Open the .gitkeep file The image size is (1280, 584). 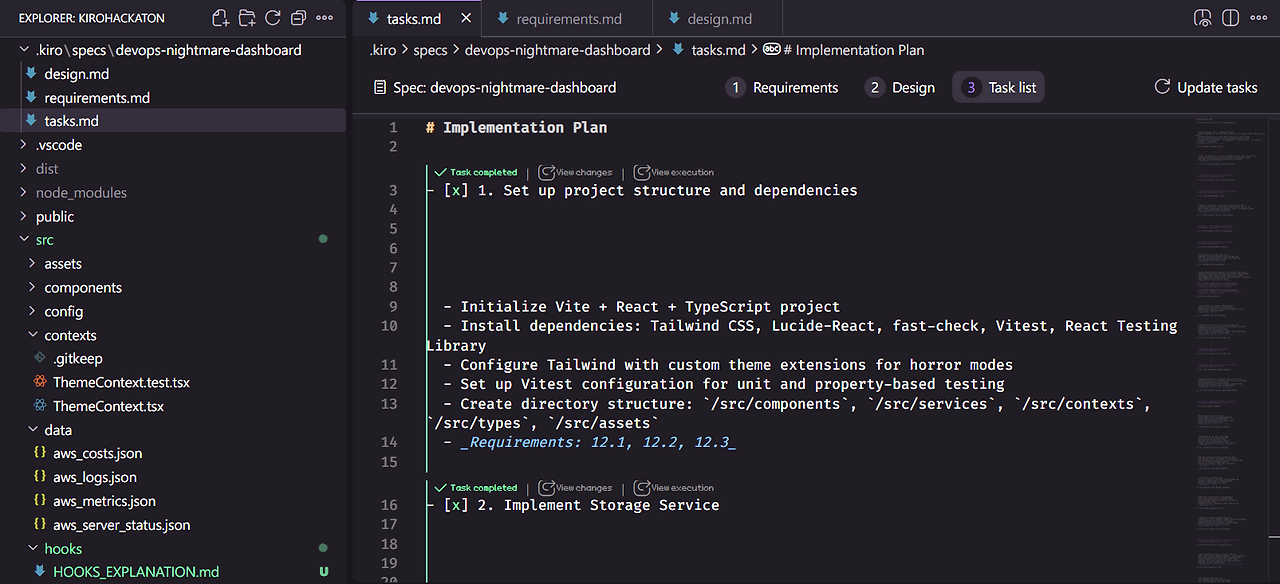pos(77,358)
